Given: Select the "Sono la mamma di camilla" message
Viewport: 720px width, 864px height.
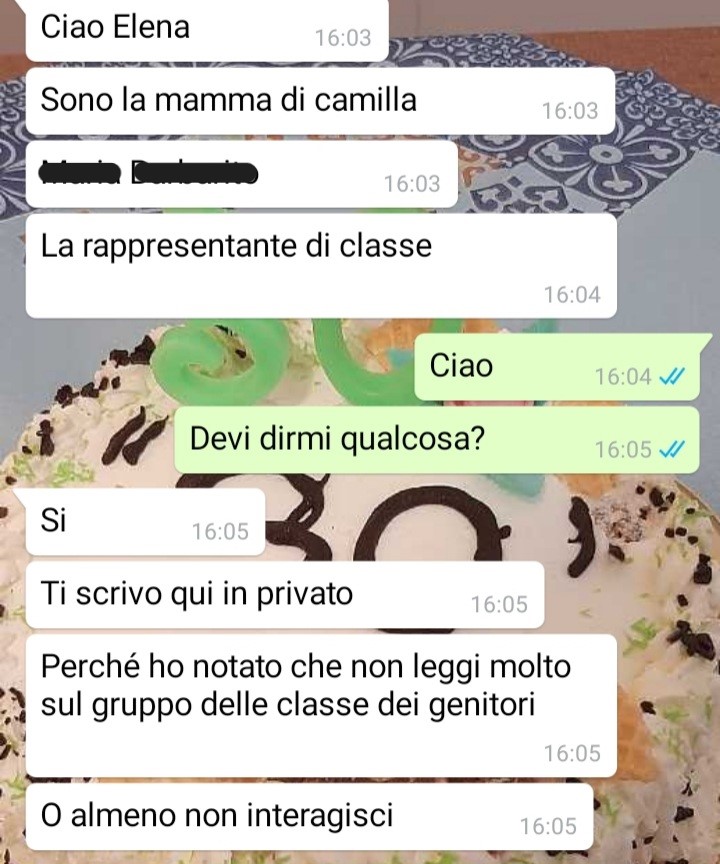Looking at the screenshot, I should click(x=320, y=101).
